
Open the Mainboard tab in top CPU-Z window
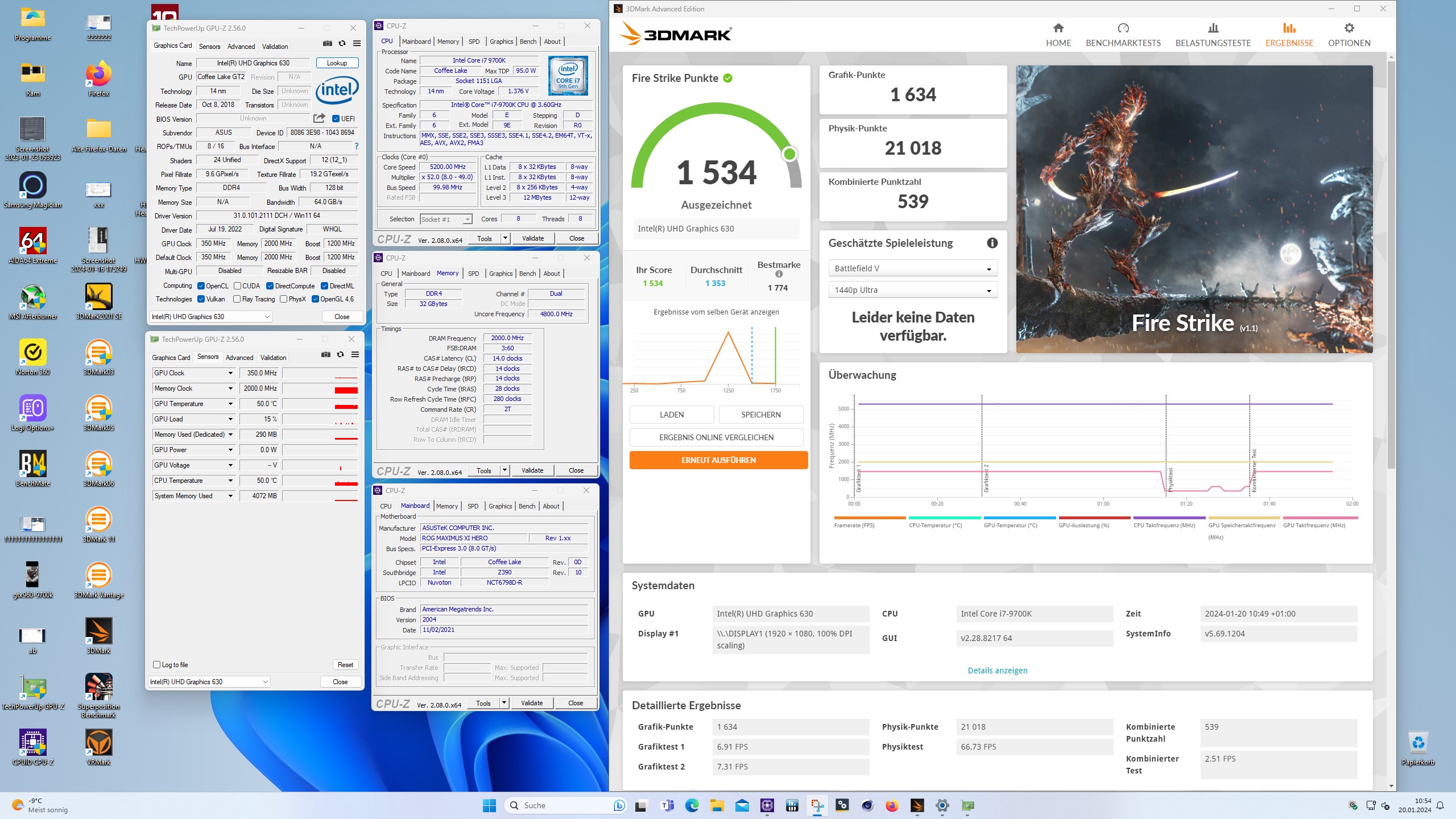[x=416, y=42]
